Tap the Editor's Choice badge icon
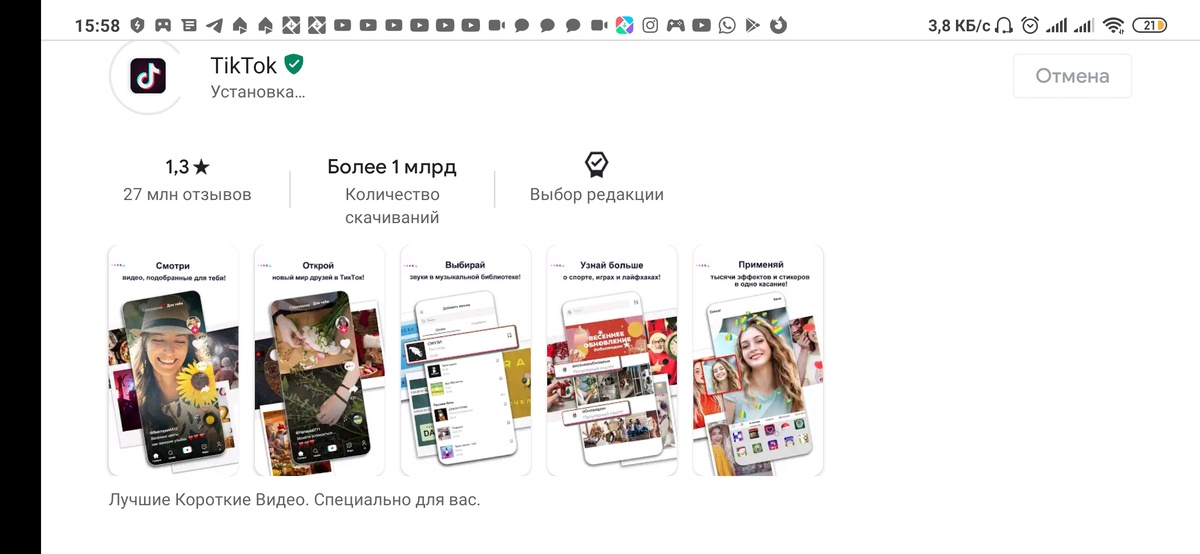Viewport: 1200px width, 554px height. (x=596, y=165)
